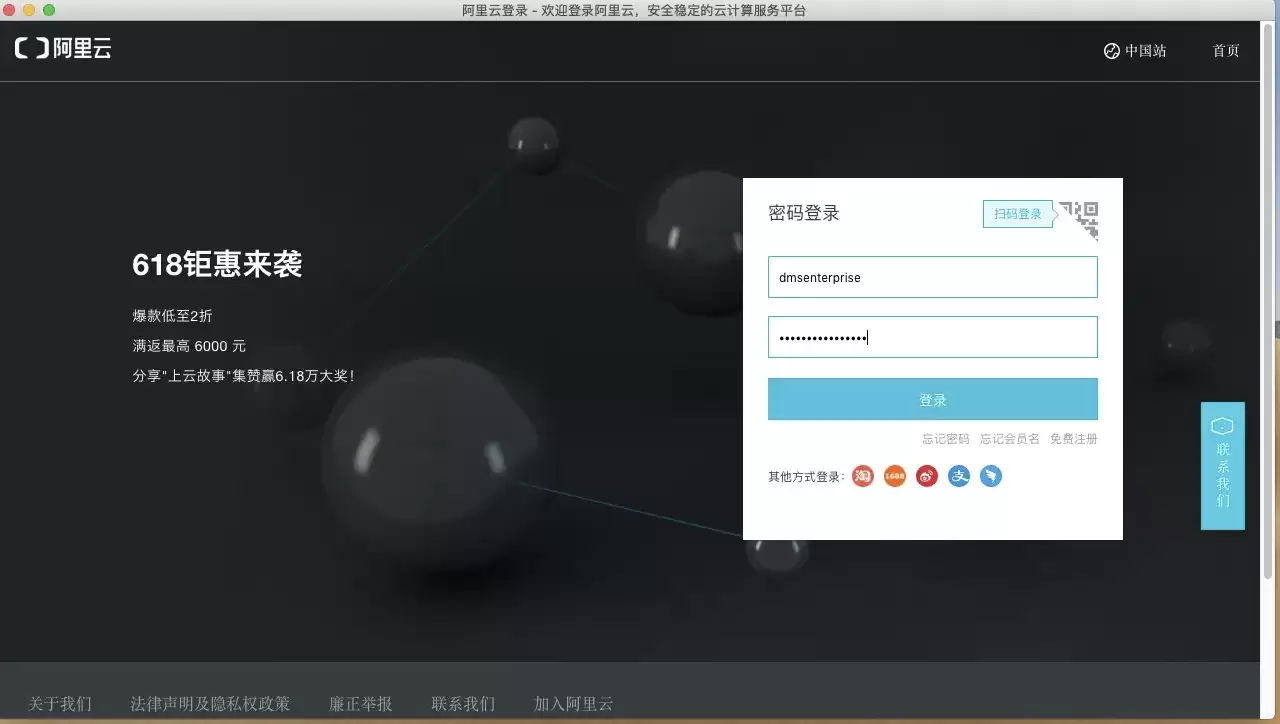Log in with the DingTalk icon
This screenshot has height=724, width=1280.
991,476
